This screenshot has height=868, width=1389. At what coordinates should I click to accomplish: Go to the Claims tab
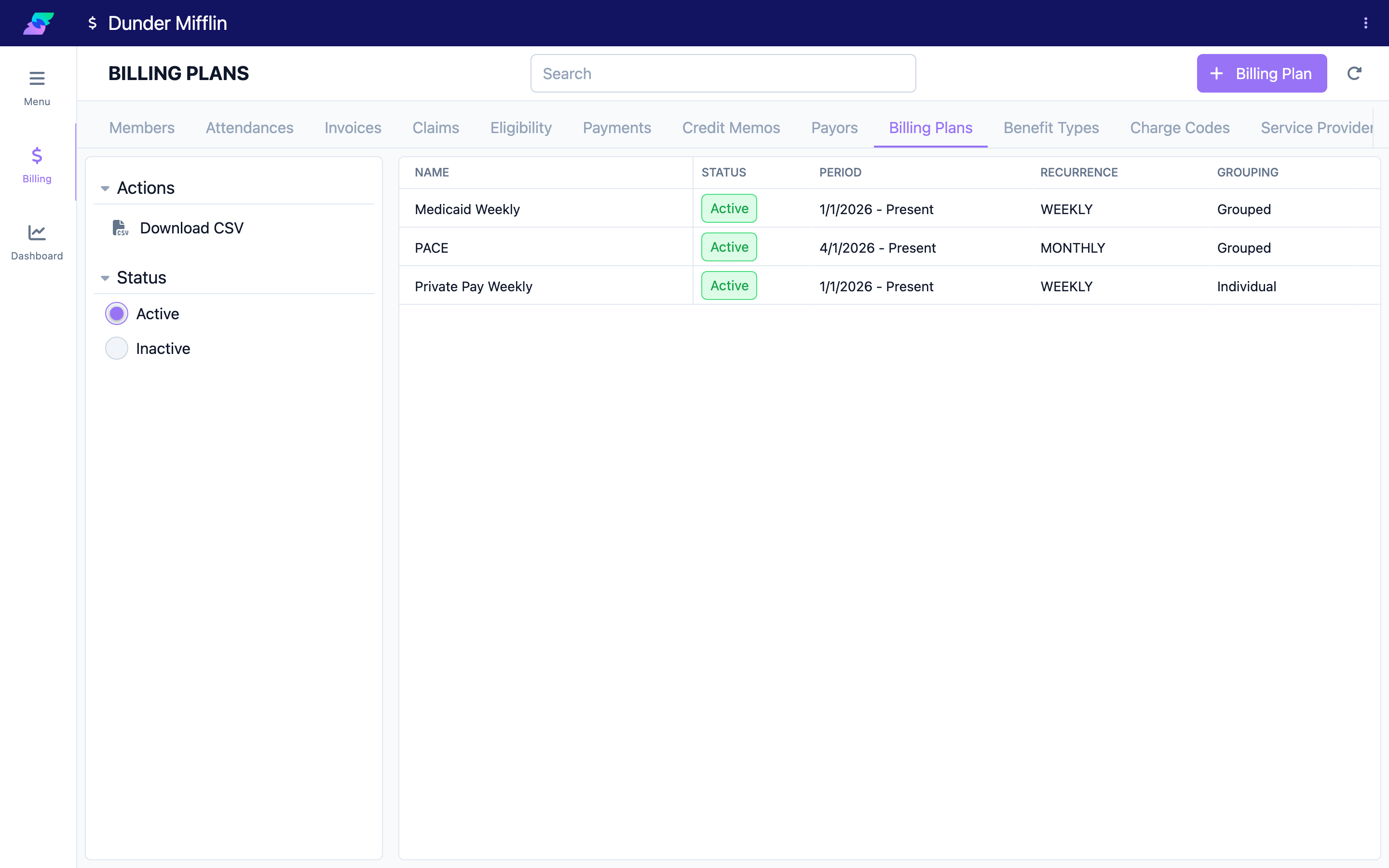(x=436, y=127)
